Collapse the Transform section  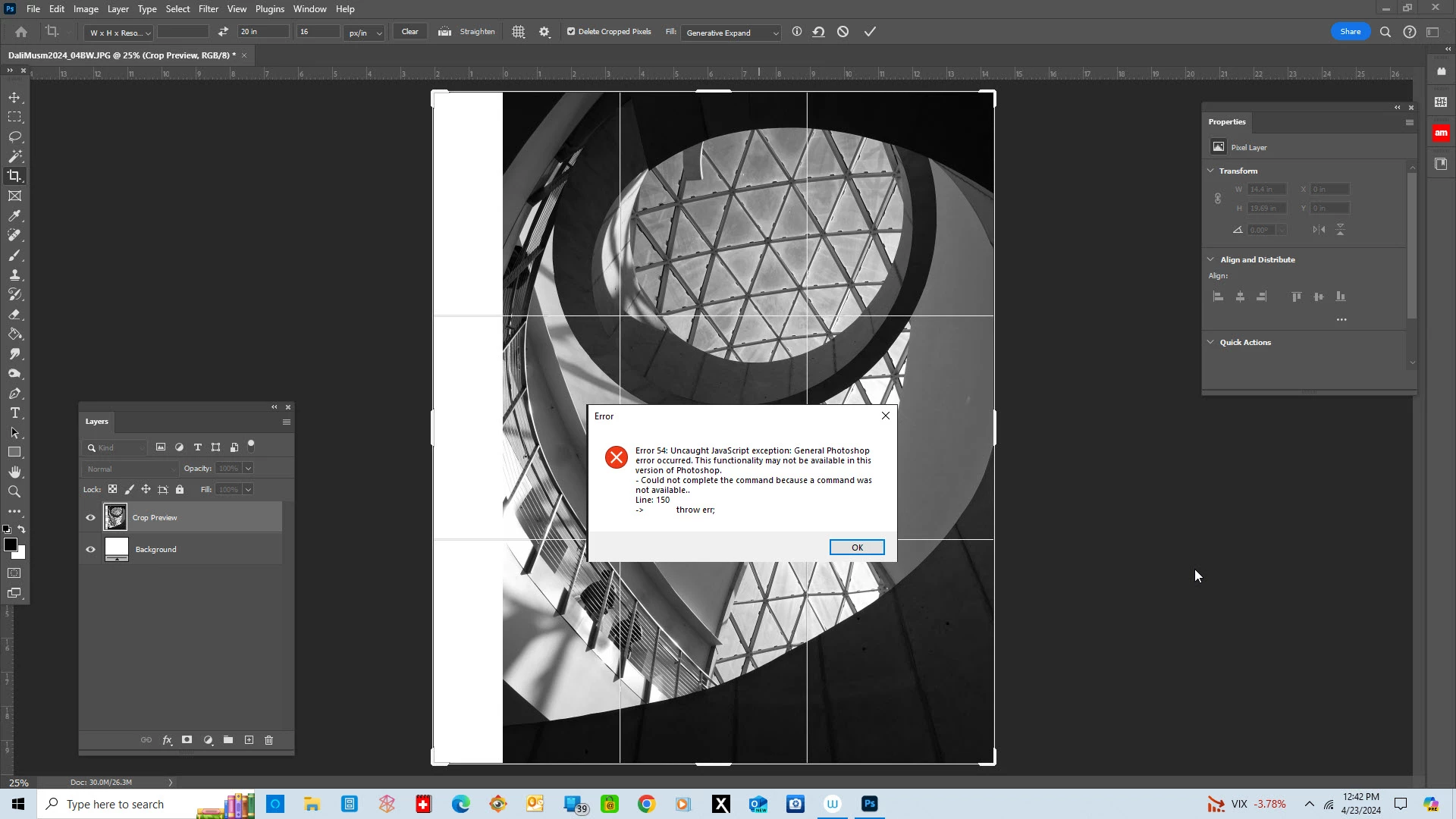1211,171
